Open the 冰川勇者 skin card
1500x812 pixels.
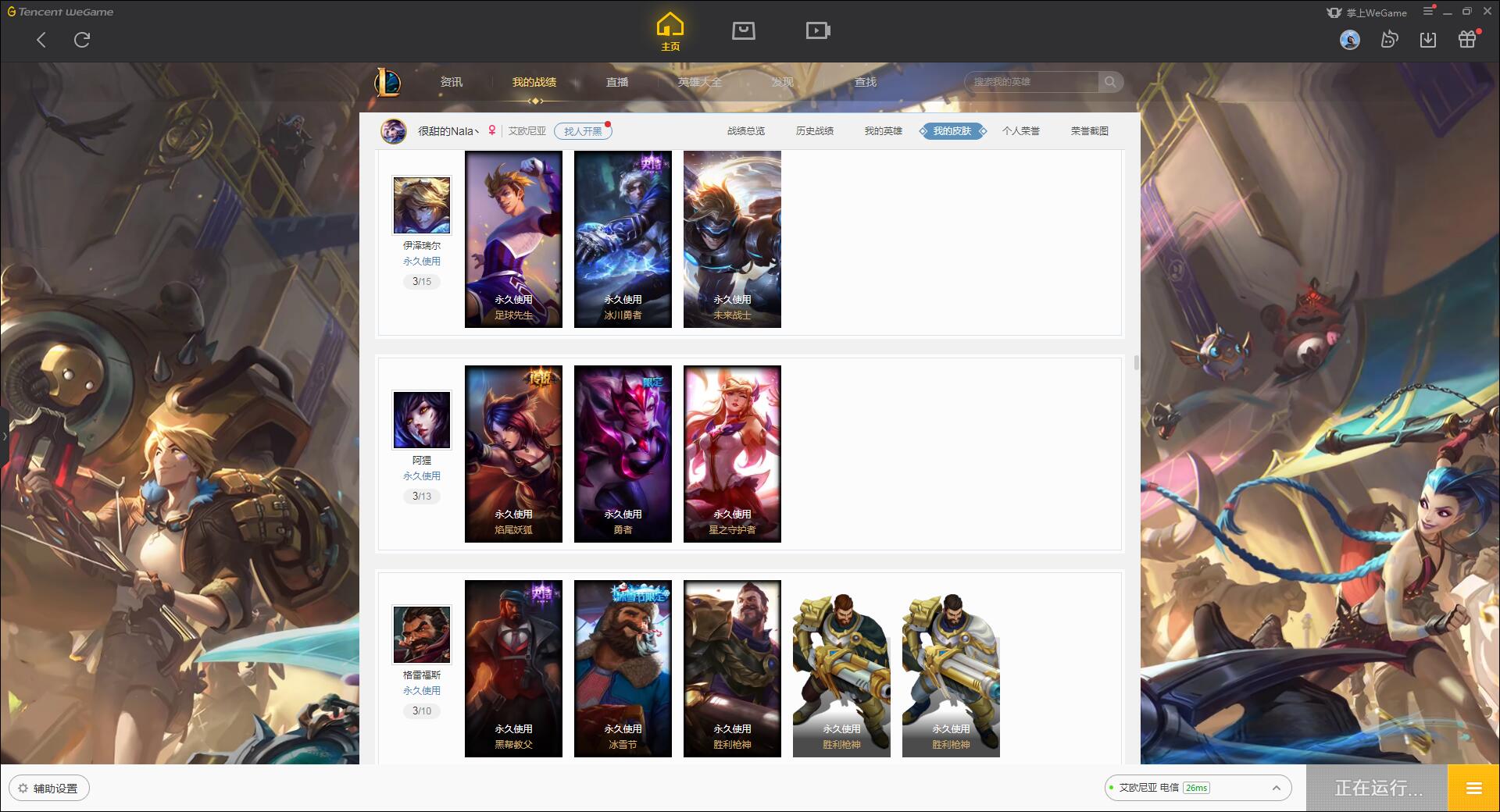point(623,239)
